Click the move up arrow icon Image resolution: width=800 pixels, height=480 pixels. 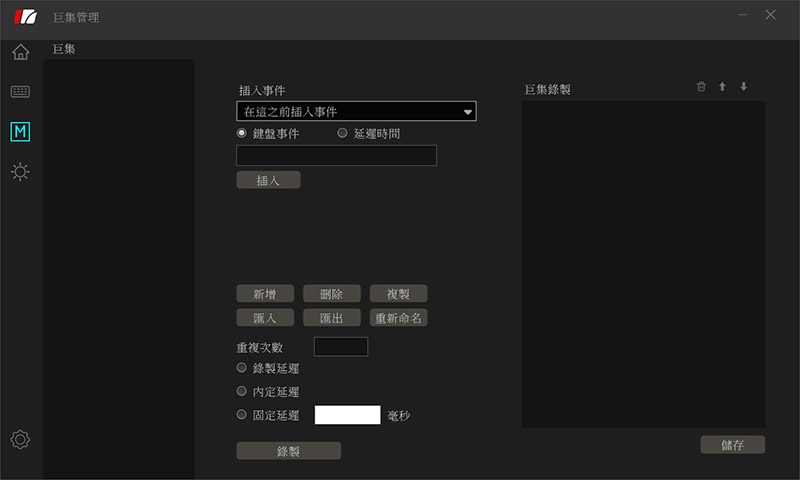coord(722,86)
